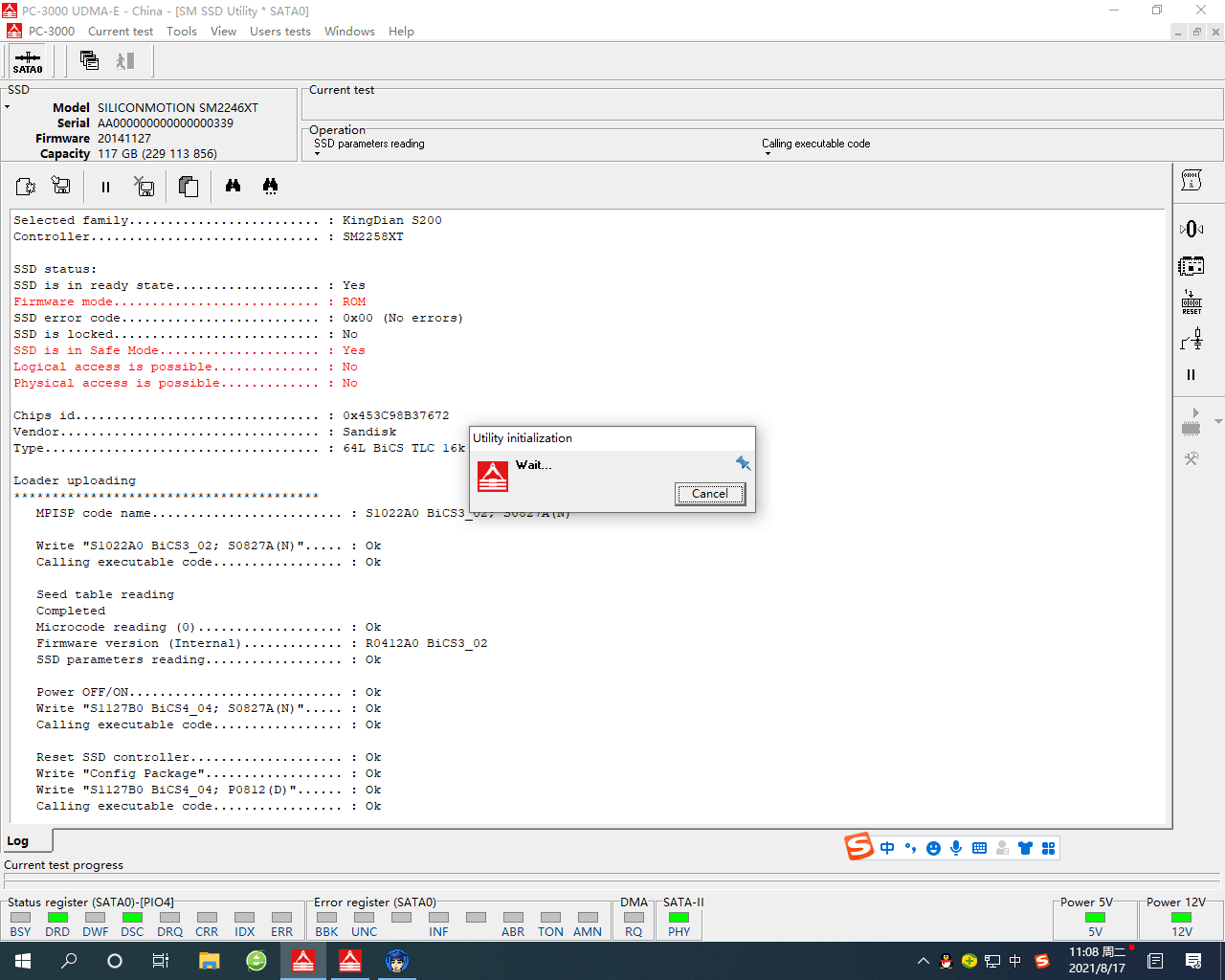Screen dimensions: 1225x980
Task: Open the Windows menu
Action: pyautogui.click(x=349, y=32)
